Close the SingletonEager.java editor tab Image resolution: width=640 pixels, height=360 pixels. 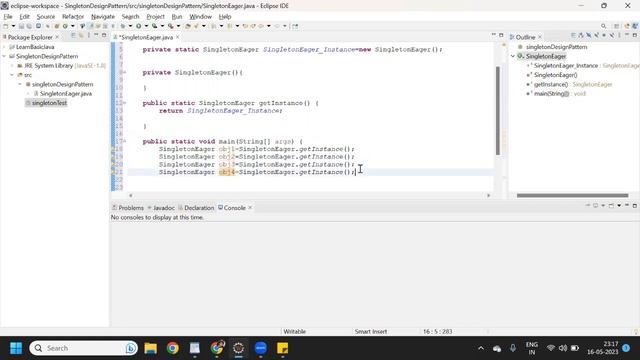(178, 37)
